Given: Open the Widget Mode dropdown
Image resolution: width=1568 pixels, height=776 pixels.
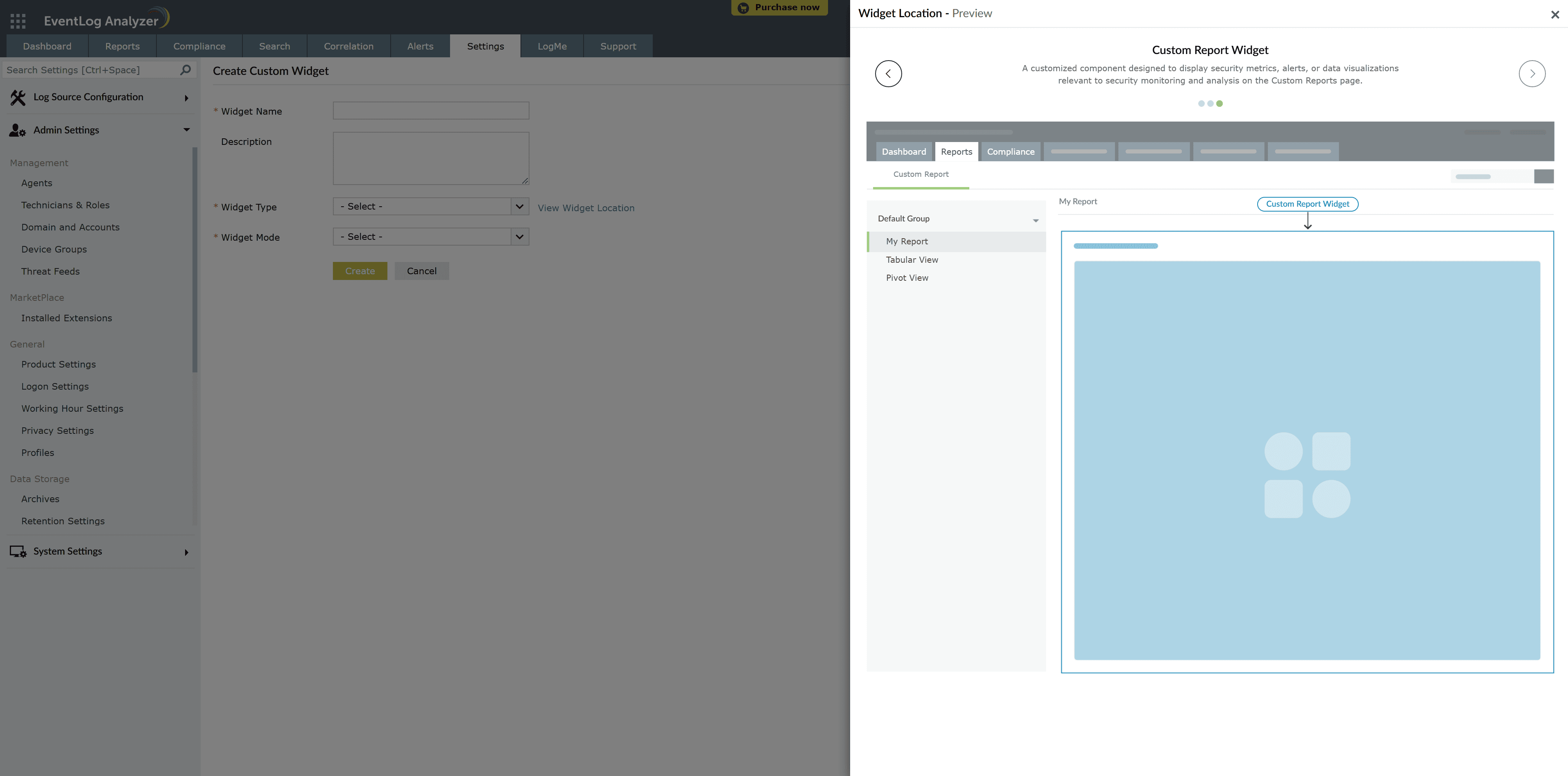Looking at the screenshot, I should [430, 237].
